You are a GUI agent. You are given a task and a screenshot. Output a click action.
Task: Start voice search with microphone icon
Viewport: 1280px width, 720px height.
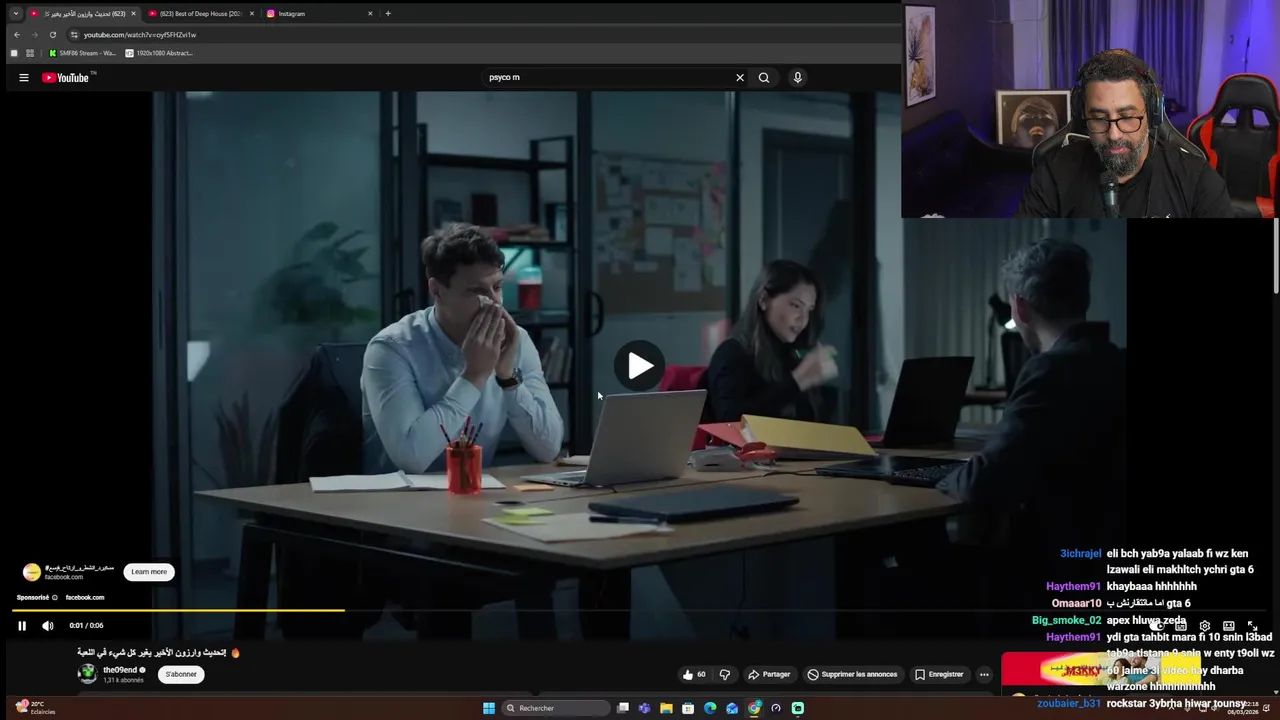click(x=797, y=77)
